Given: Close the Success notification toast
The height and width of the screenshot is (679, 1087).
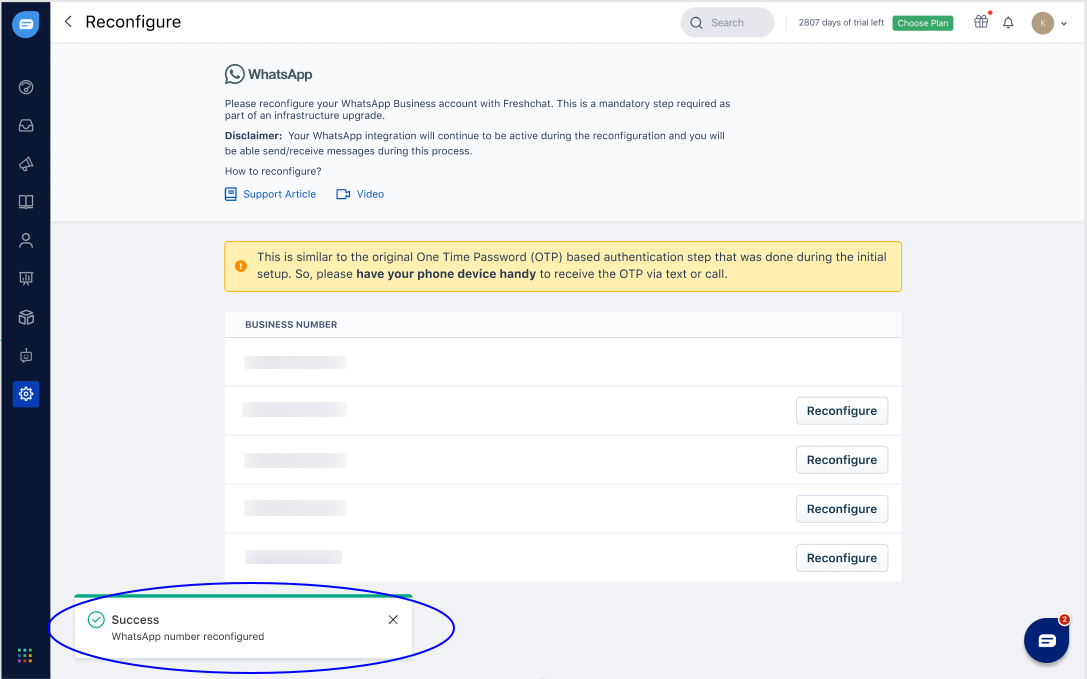Looking at the screenshot, I should tap(393, 619).
